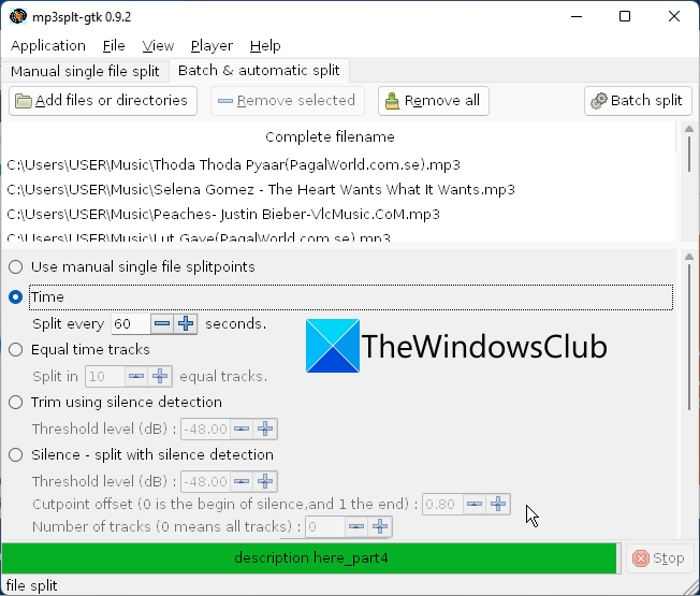The width and height of the screenshot is (700, 596).
Task: Click the options panel scrollbar thumb
Action: tap(689, 338)
